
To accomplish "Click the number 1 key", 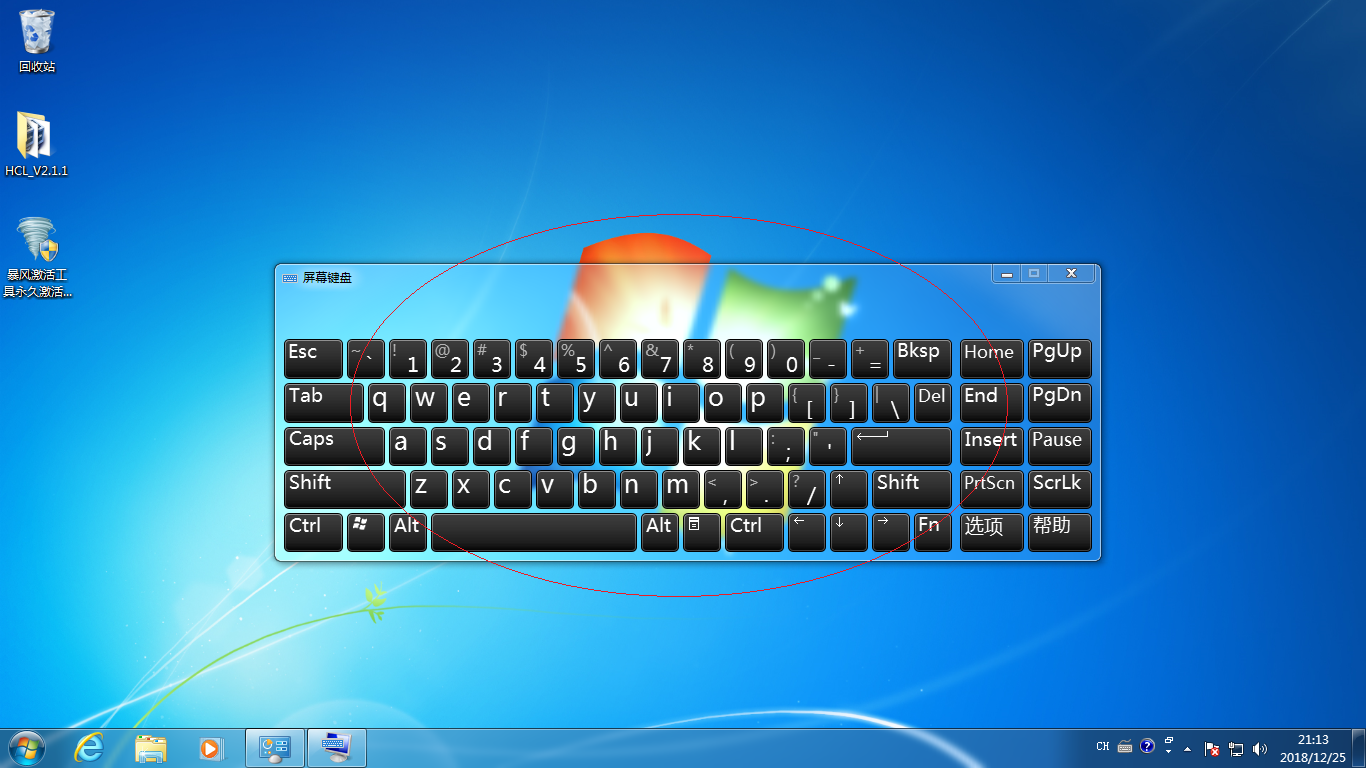I will coord(407,359).
